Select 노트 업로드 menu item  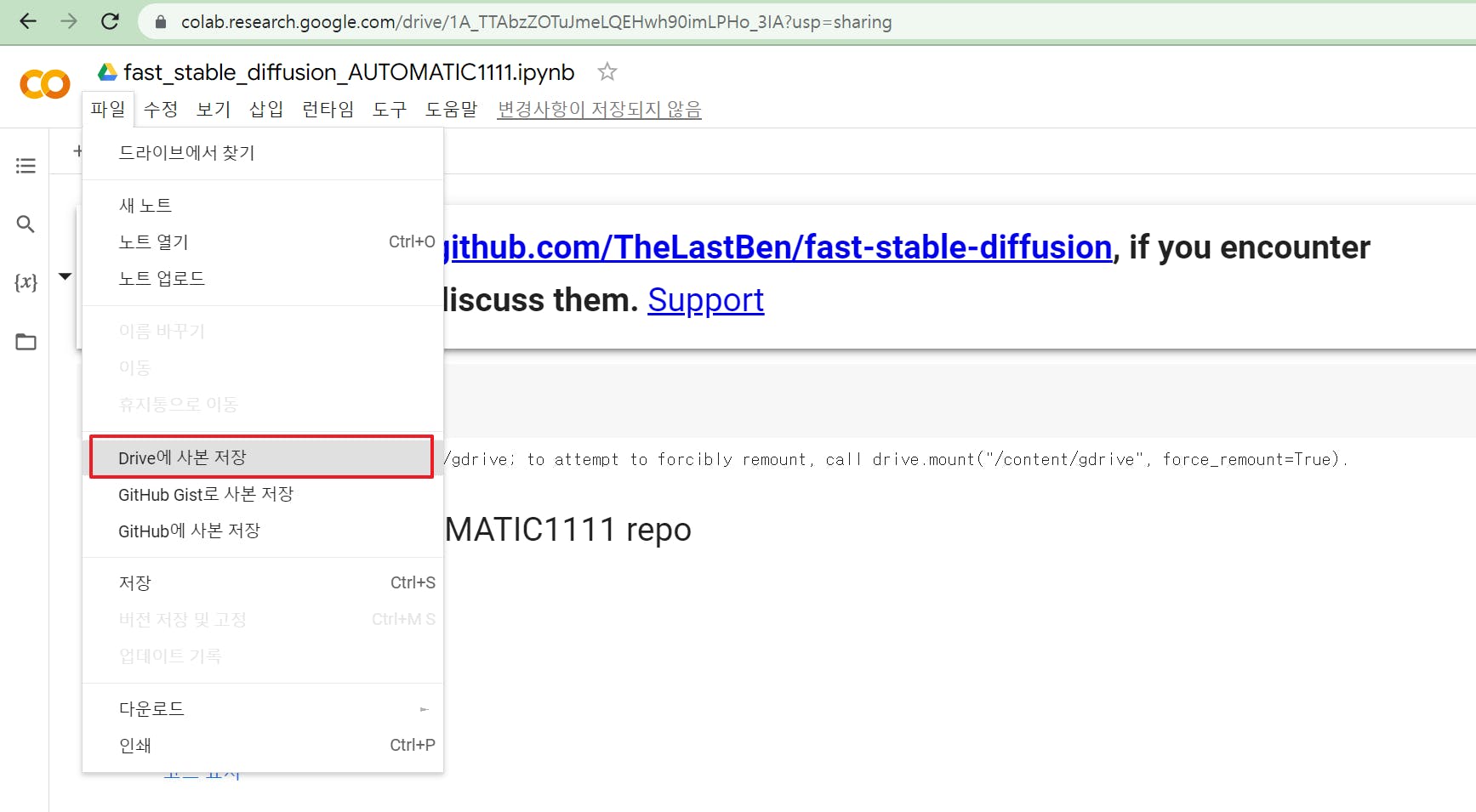pos(263,278)
